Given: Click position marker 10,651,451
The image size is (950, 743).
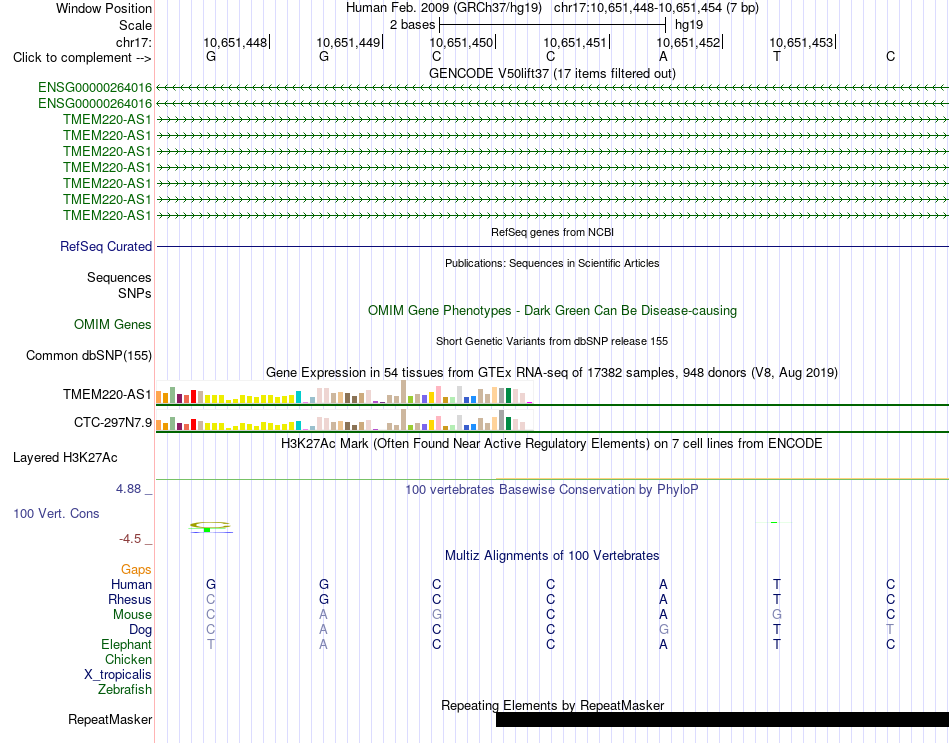Looking at the screenshot, I should (x=575, y=42).
